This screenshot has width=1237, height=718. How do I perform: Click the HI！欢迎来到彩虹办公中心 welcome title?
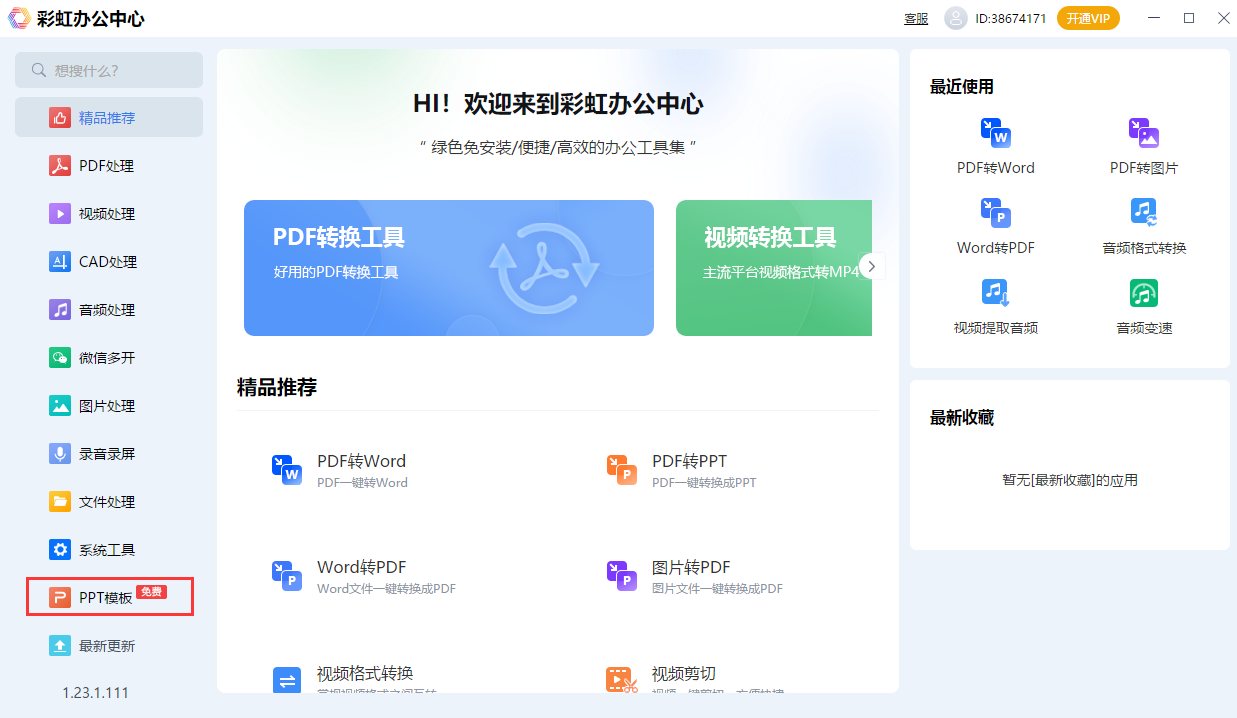558,104
